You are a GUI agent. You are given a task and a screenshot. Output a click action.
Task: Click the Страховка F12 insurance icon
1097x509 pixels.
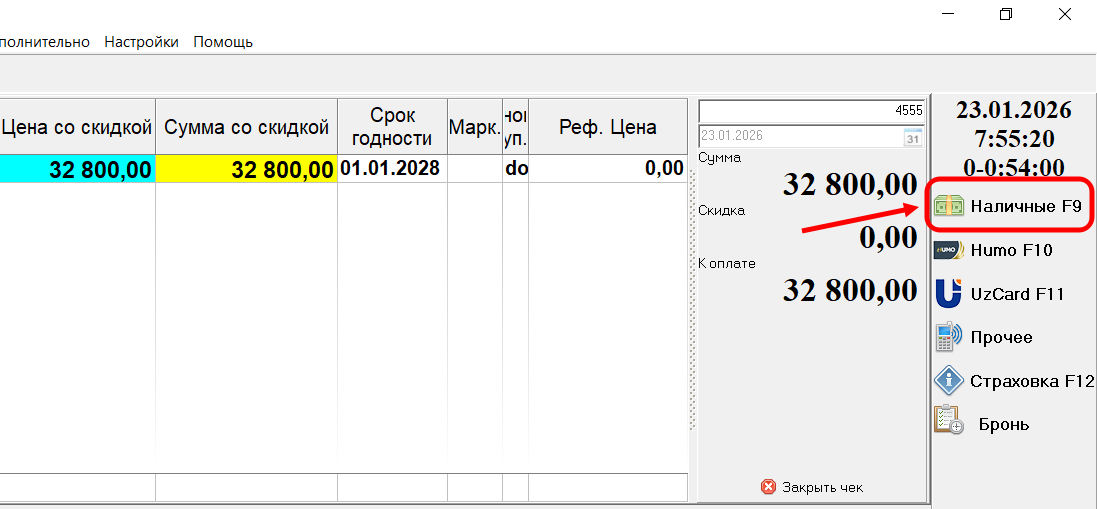point(949,381)
